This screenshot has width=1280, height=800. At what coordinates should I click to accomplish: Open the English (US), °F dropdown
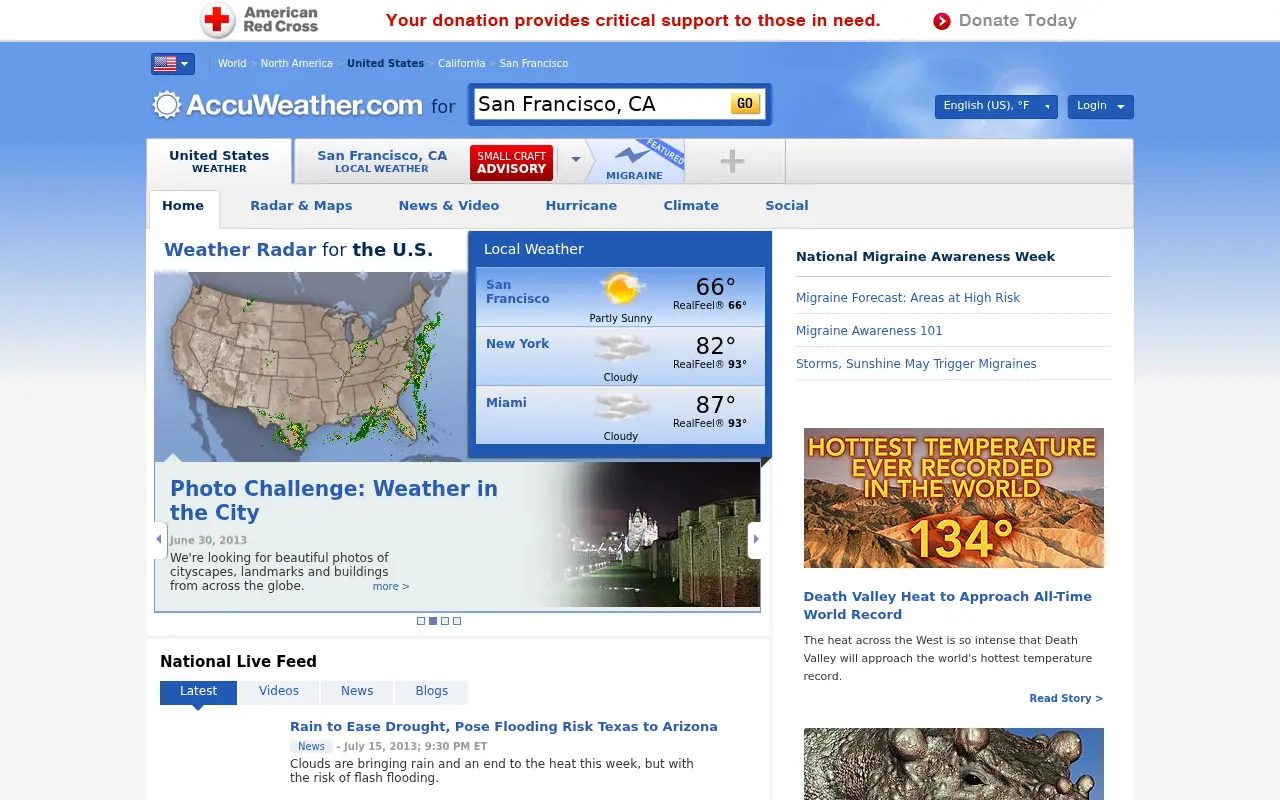(996, 106)
